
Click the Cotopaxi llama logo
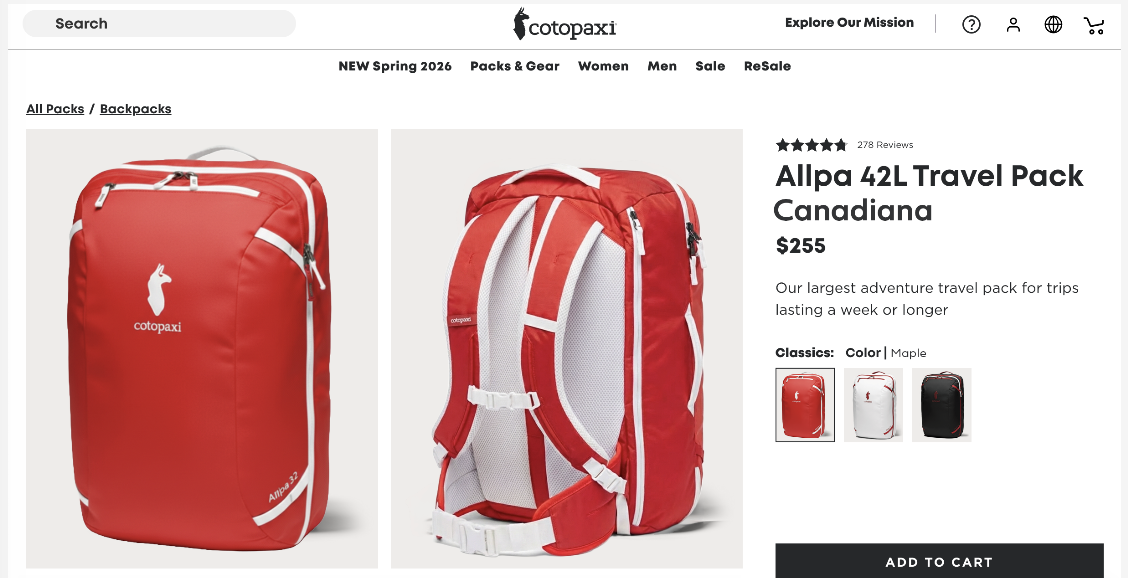[x=565, y=24]
